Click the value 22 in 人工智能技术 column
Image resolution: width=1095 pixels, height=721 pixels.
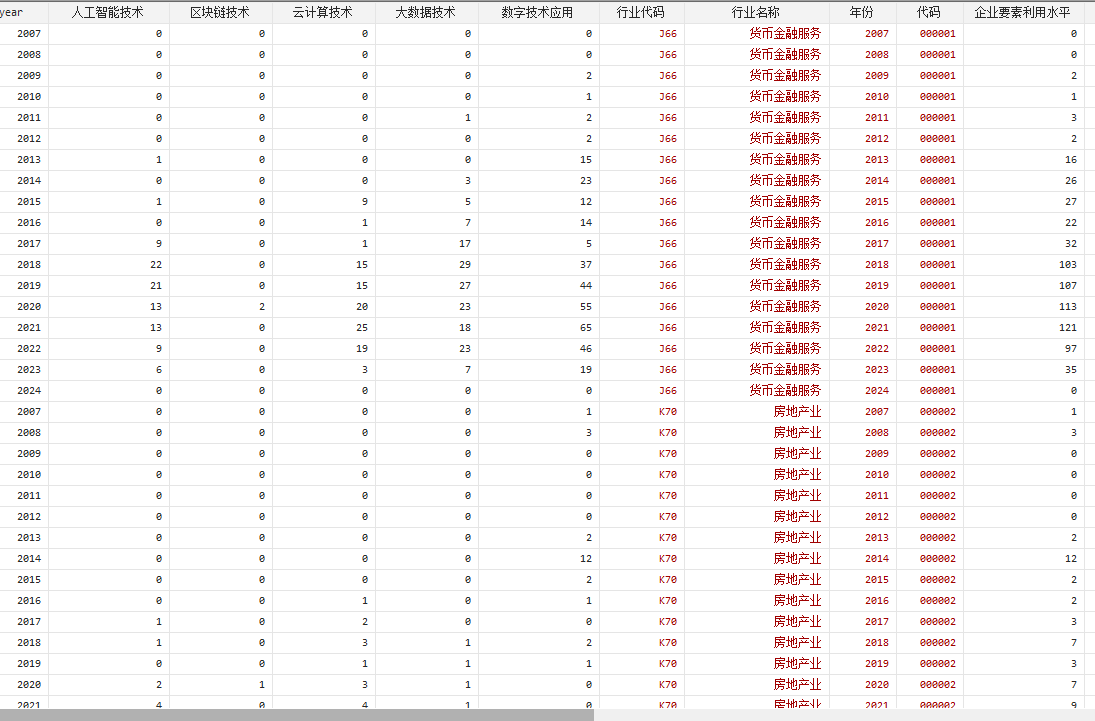tap(155, 265)
